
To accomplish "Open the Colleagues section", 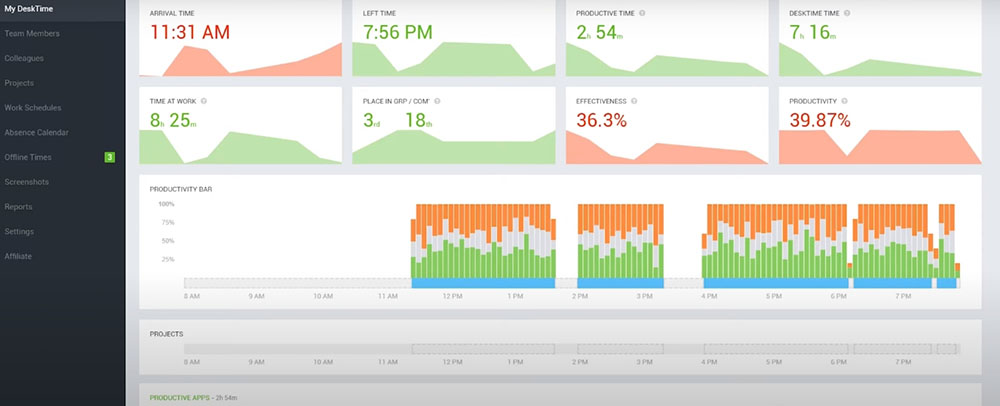I will (x=24, y=58).
